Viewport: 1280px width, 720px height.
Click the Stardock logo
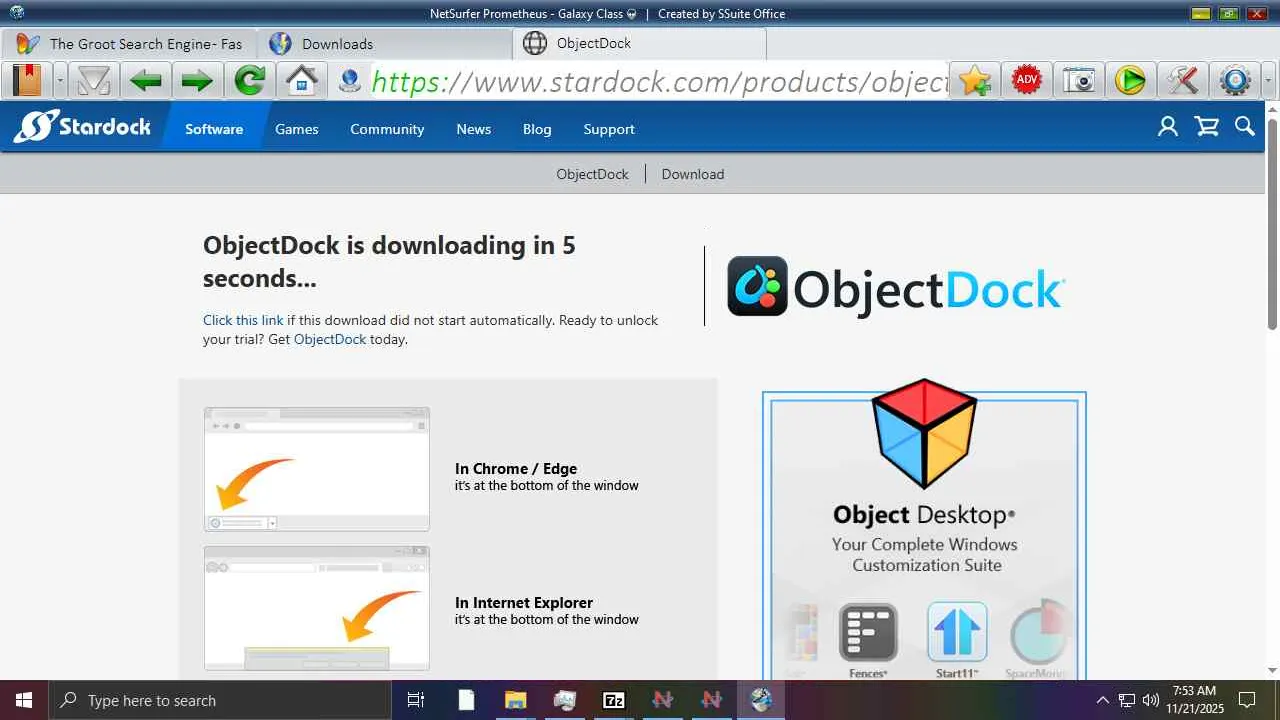coord(82,127)
